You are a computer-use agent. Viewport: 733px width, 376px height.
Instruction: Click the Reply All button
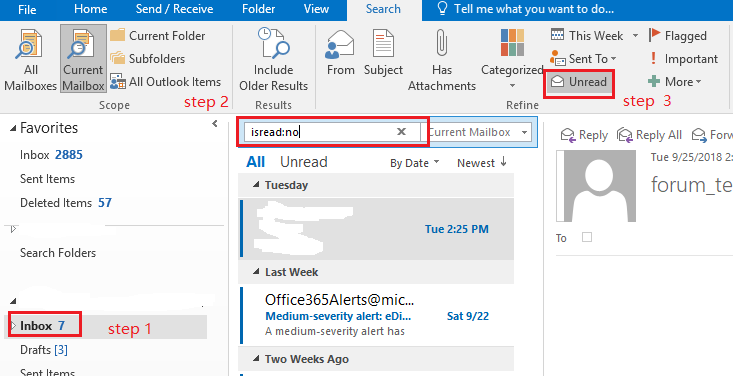click(x=649, y=135)
